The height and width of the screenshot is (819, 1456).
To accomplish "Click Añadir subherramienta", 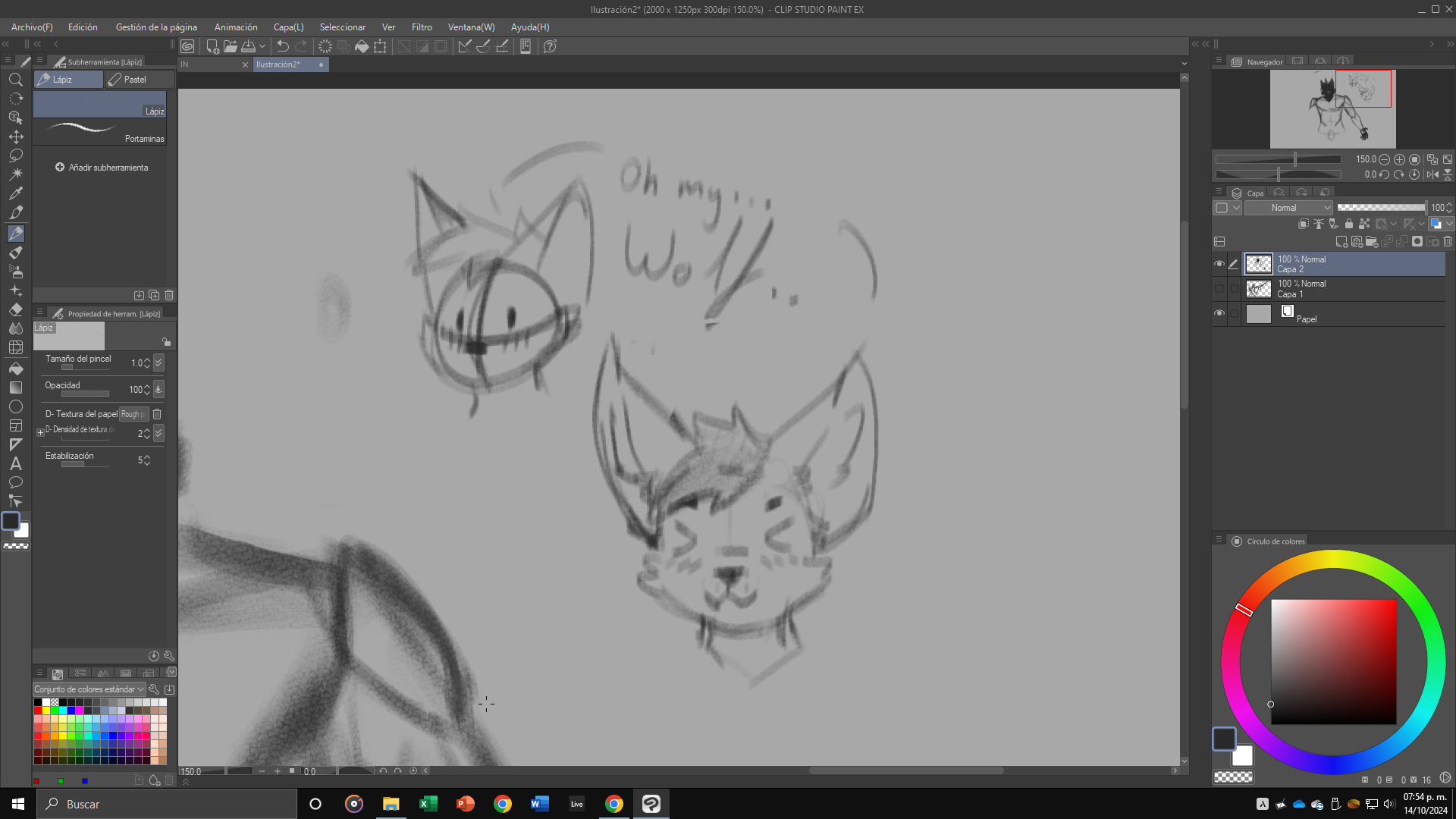I will (x=102, y=168).
